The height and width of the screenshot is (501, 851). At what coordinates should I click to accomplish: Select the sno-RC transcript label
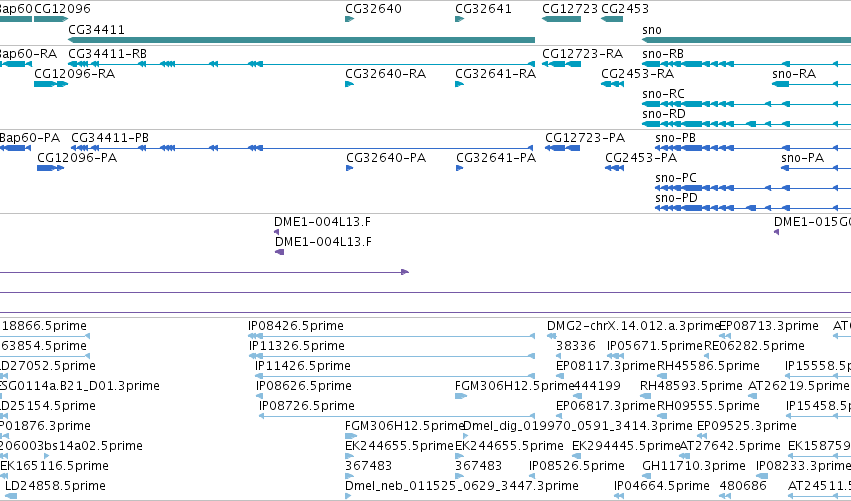[x=663, y=94]
